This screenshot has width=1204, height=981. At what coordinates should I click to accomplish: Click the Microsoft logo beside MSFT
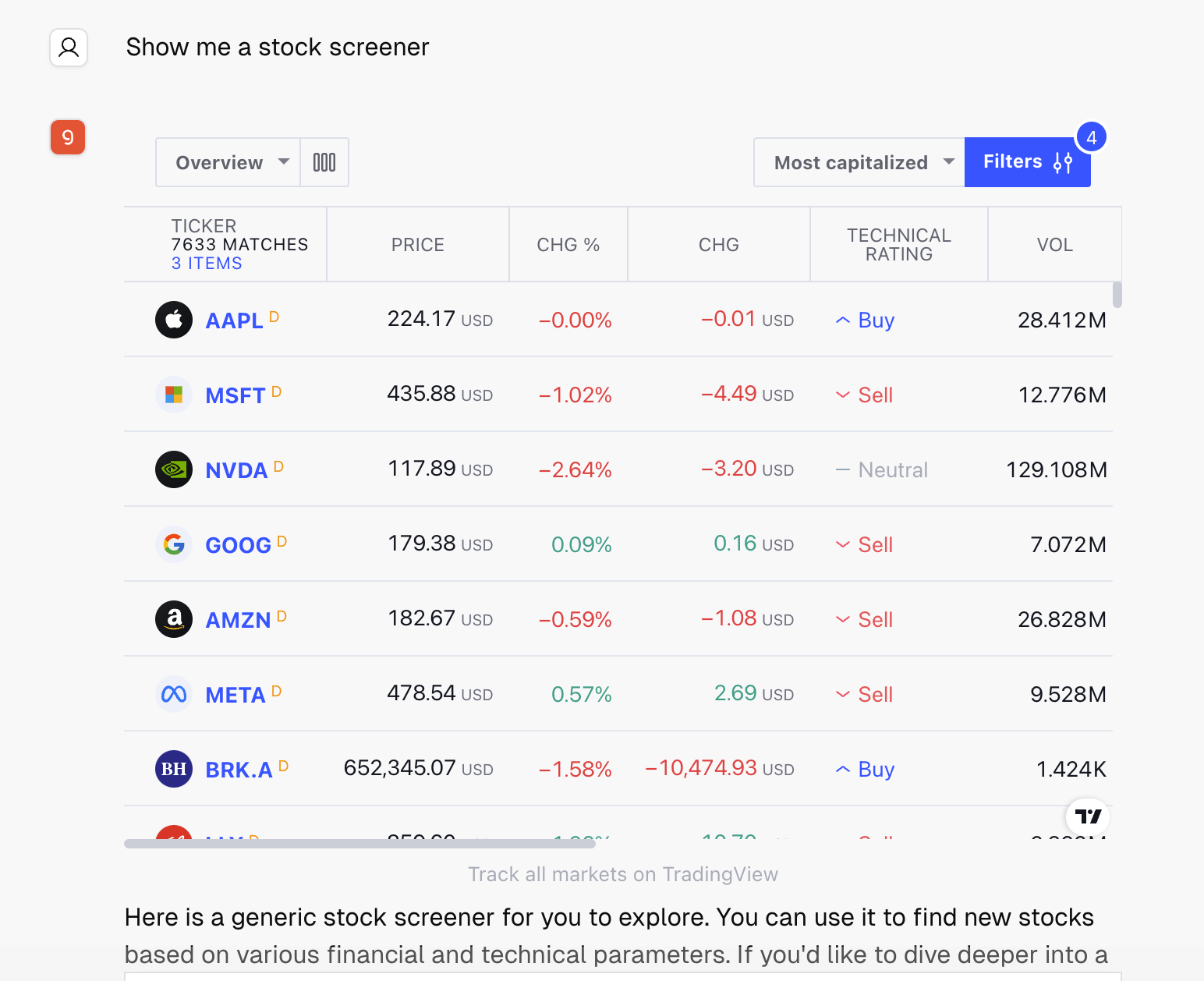(x=173, y=395)
